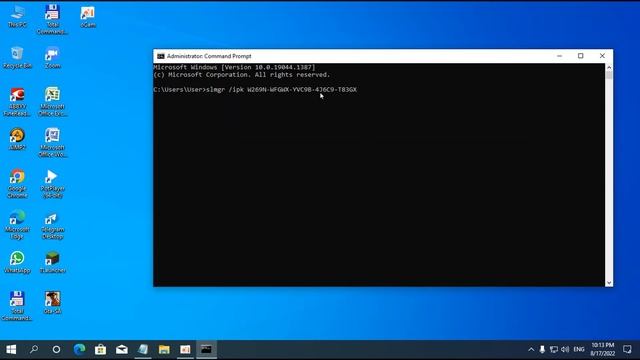640x360 pixels.
Task: Select the Microsoft Office Word shortcut
Action: point(52,143)
